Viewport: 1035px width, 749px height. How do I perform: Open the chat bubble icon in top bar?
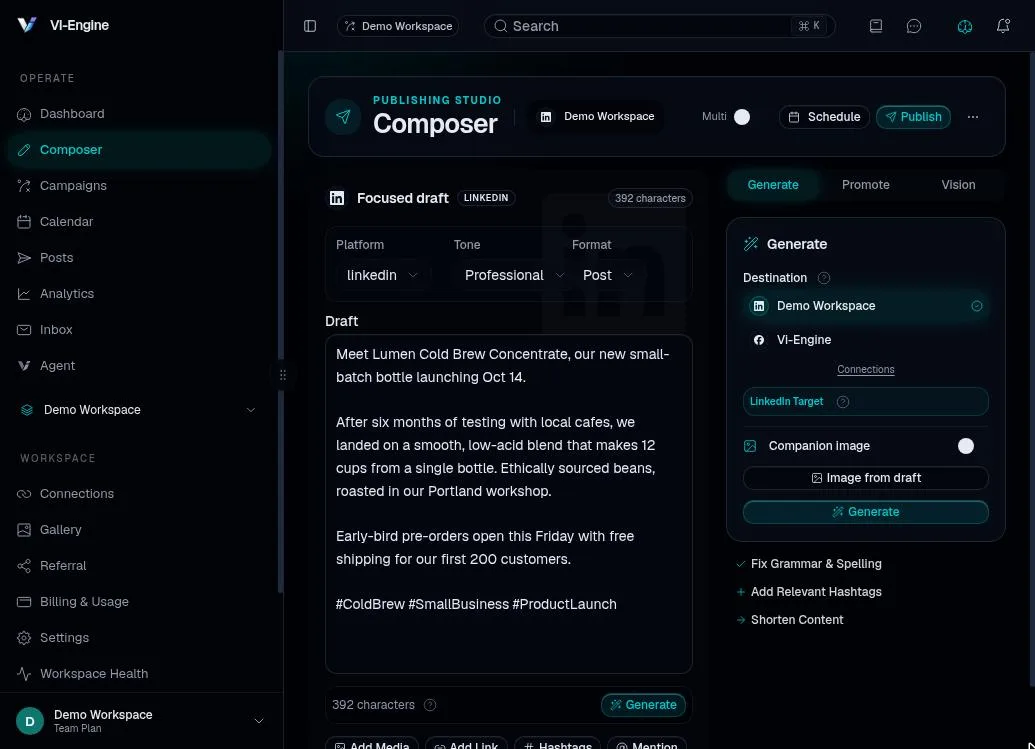(914, 26)
